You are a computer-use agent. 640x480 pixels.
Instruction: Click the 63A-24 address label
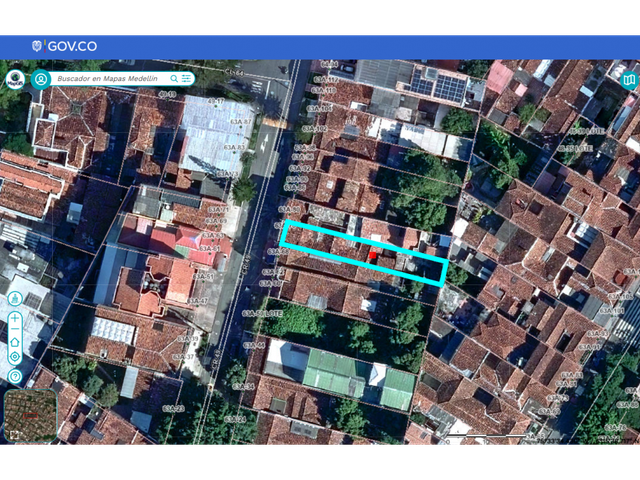pyautogui.click(x=235, y=420)
